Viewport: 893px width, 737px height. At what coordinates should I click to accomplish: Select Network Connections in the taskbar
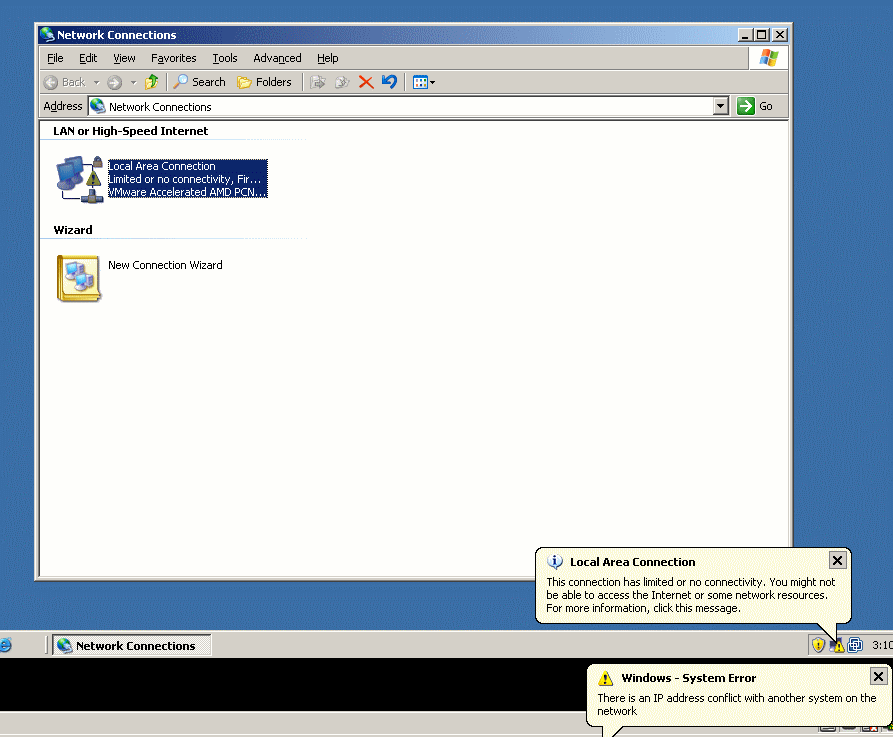(130, 645)
